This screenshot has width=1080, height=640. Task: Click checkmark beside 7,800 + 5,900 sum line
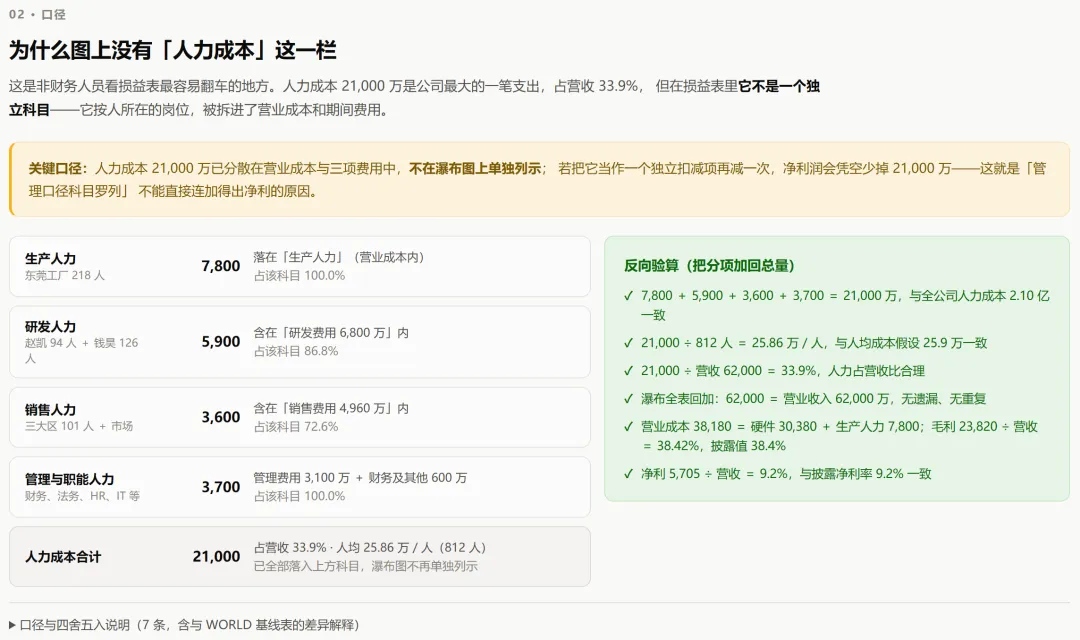point(628,296)
